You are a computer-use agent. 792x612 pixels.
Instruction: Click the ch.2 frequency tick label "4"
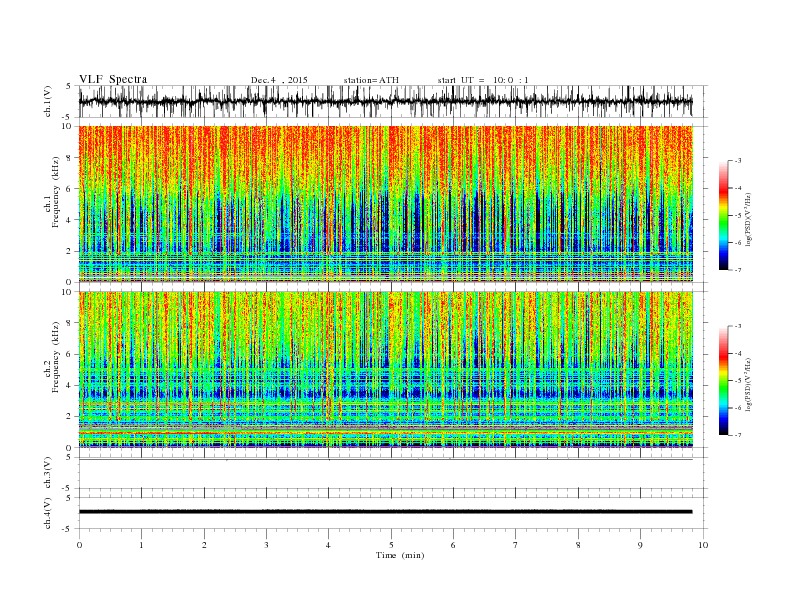(70, 385)
